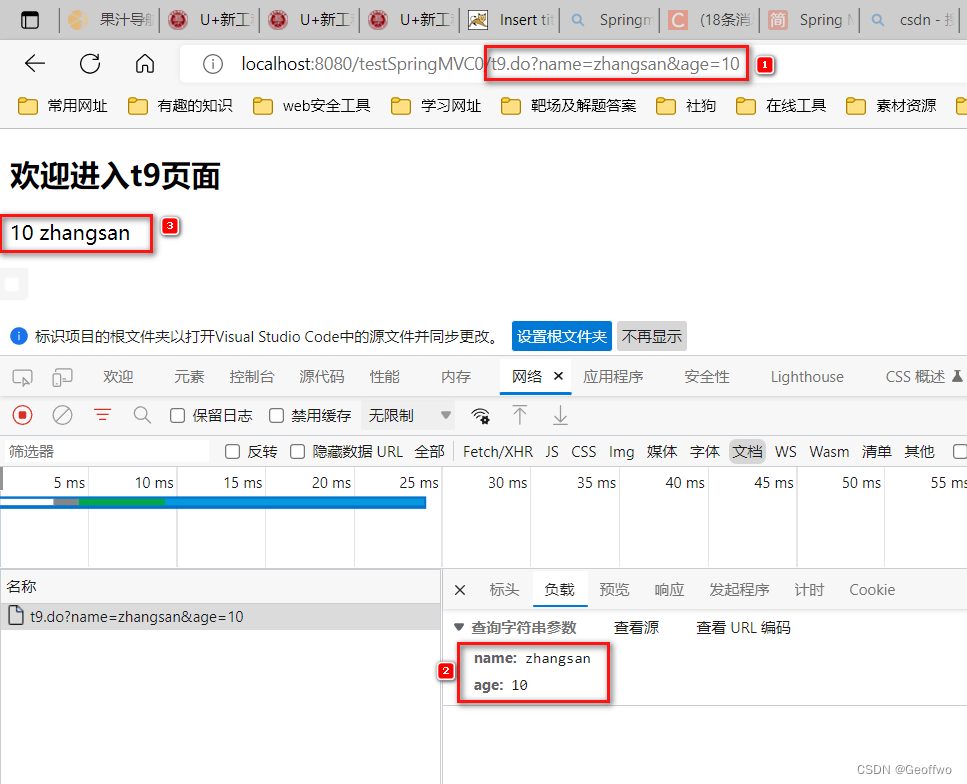Screen dimensions: 967x784
Task: Toggle the device emulation icon
Action: [x=60, y=377]
